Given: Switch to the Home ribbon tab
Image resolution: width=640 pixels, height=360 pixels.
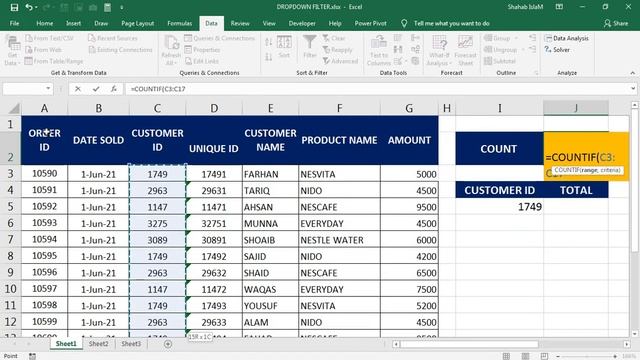Looking at the screenshot, I should click(x=44, y=23).
